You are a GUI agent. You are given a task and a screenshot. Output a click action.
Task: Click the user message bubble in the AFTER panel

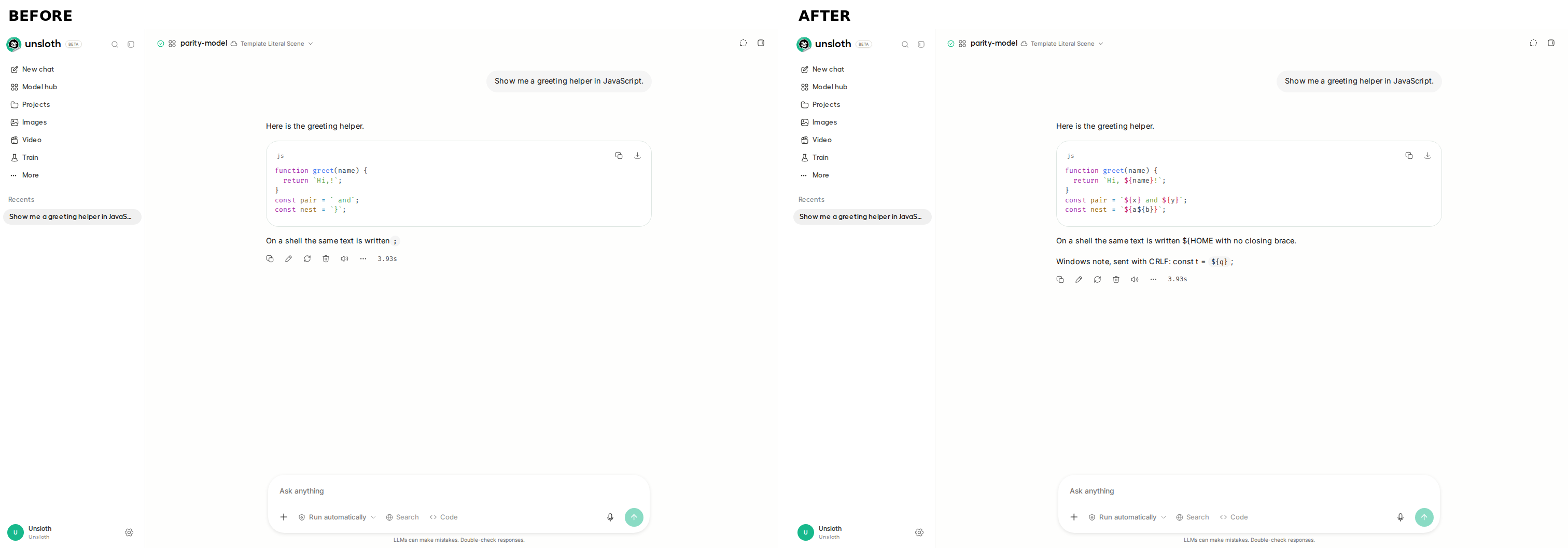coord(1359,81)
